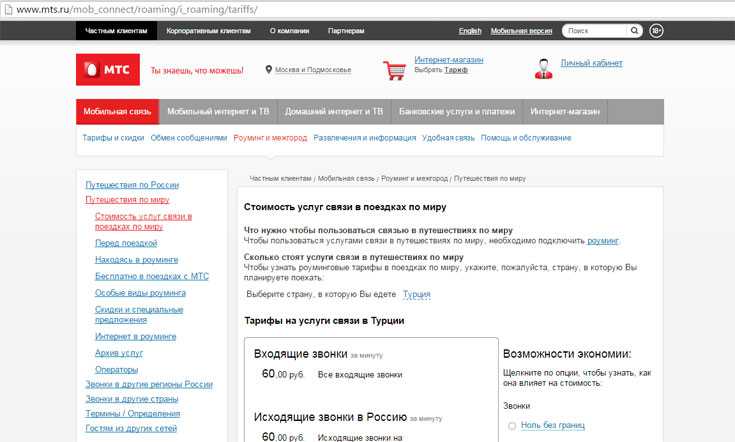Click the Личный кабинет link
The width and height of the screenshot is (735, 442).
coord(591,63)
